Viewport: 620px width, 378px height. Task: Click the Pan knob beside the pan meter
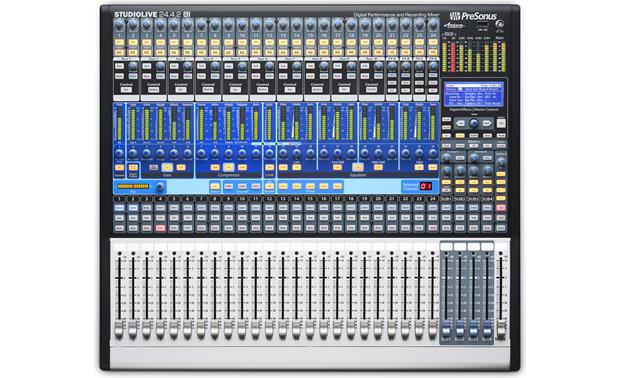tap(160, 187)
